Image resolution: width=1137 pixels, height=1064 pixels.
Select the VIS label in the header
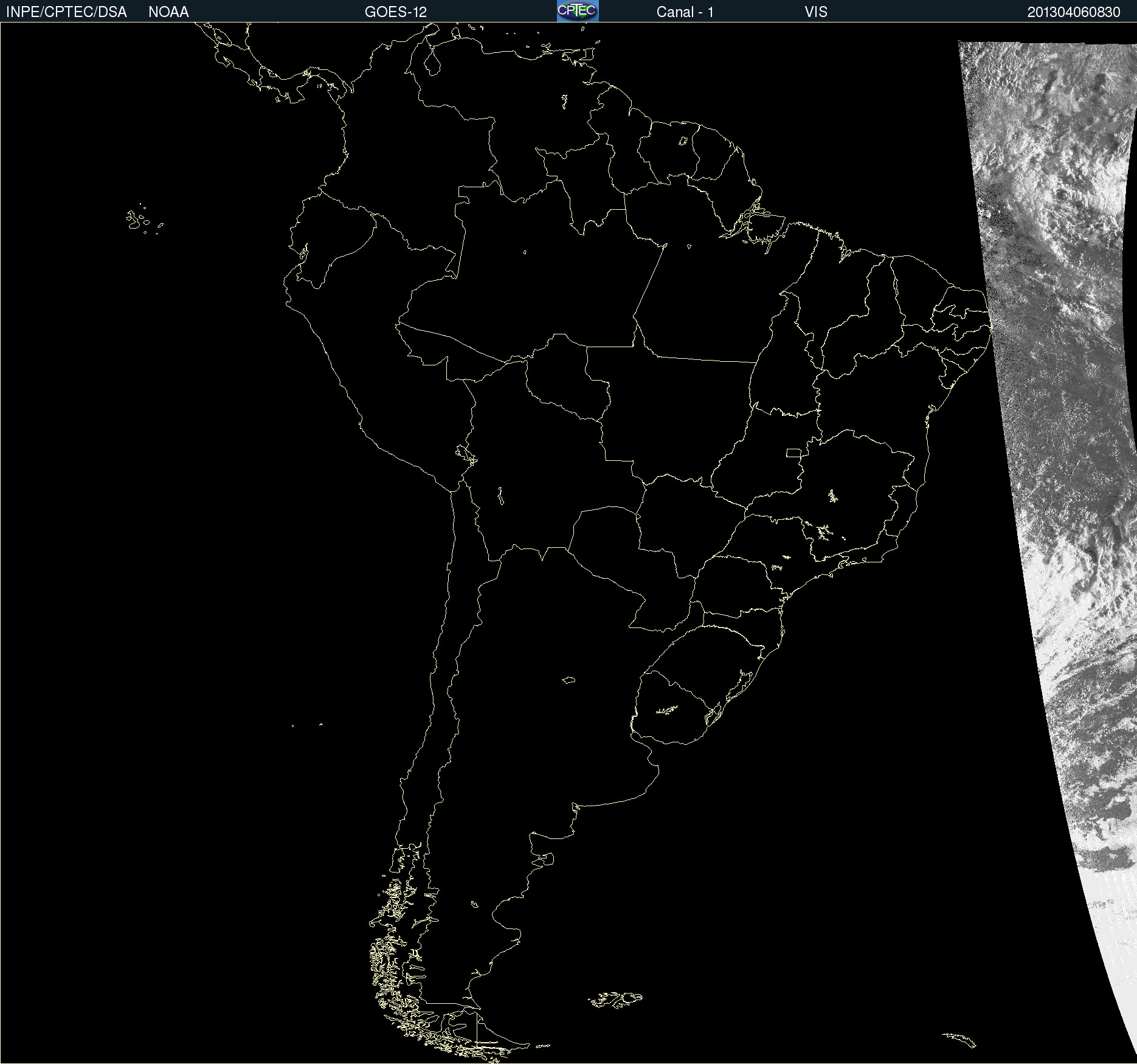(x=816, y=12)
